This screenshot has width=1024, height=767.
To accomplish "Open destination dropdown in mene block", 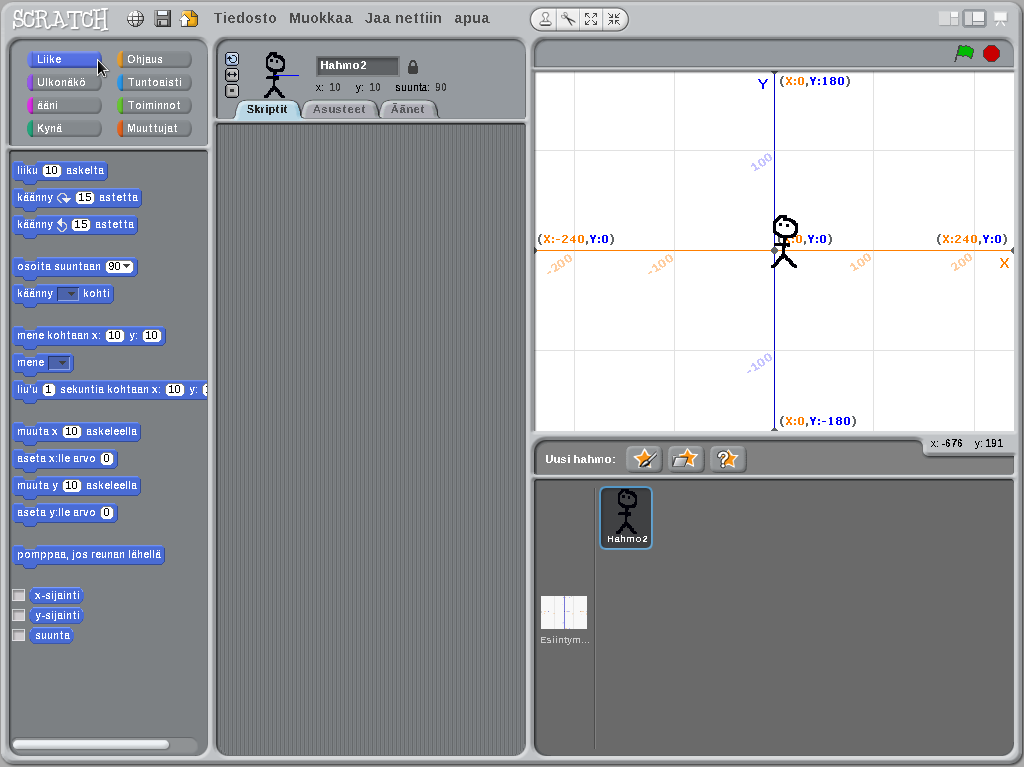I will (59, 363).
